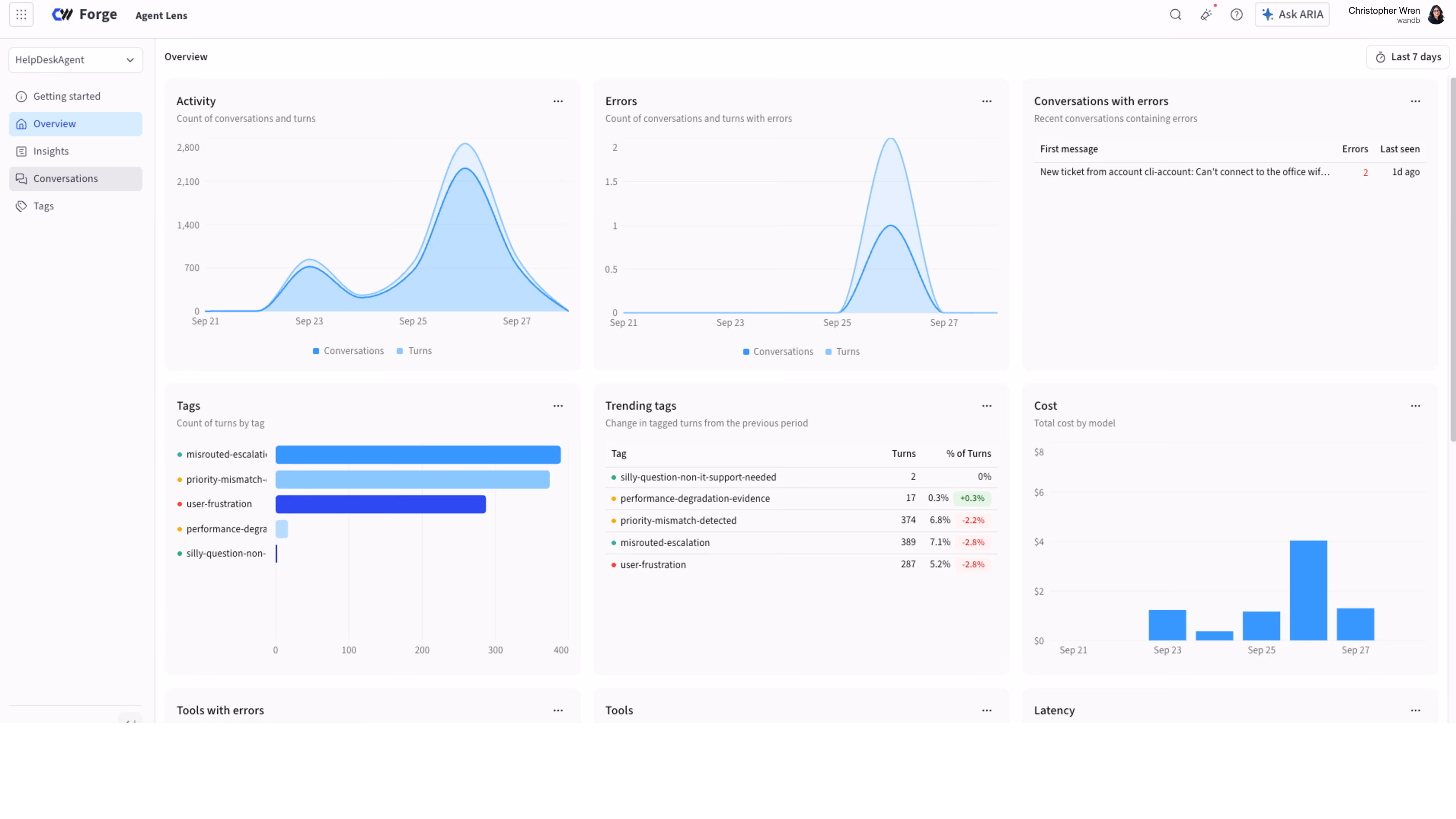Select Overview in the sidebar

click(x=76, y=124)
